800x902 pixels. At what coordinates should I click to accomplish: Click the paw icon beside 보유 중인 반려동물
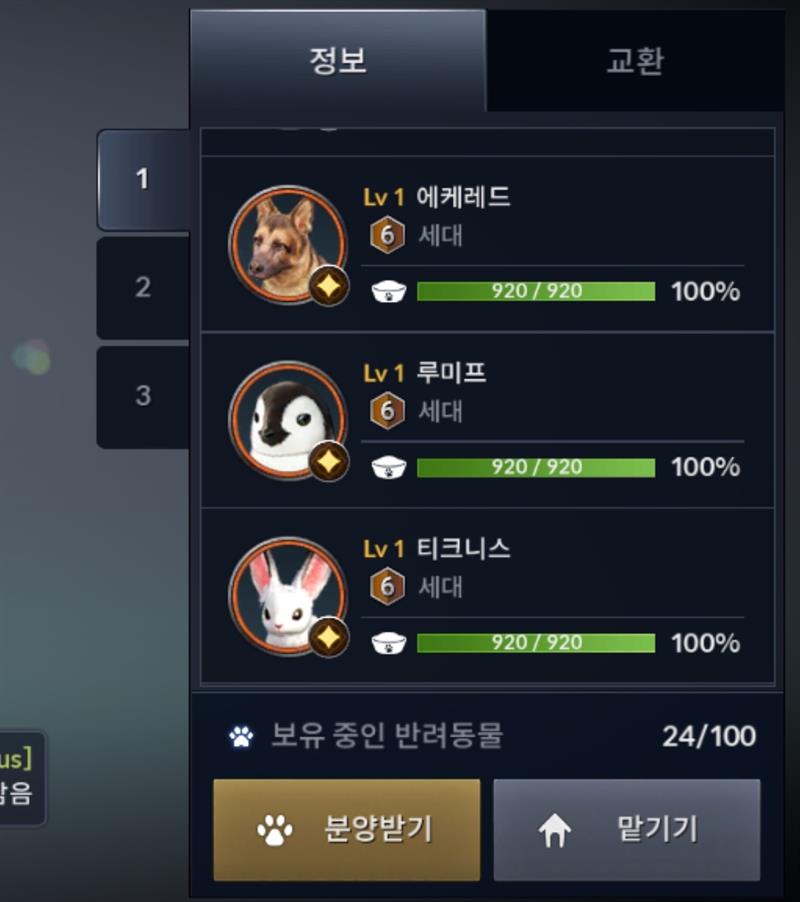[241, 736]
